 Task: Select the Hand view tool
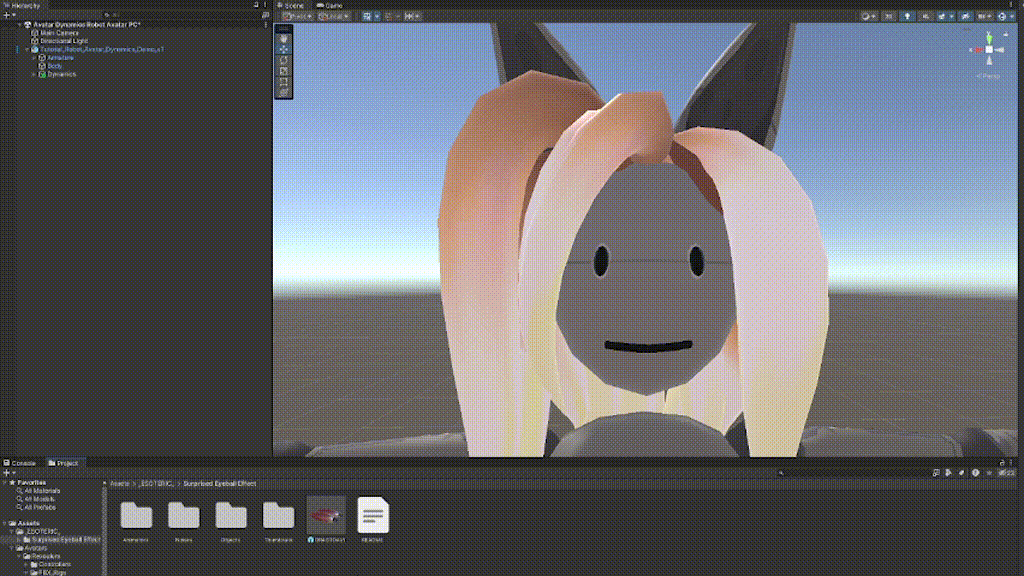point(284,37)
